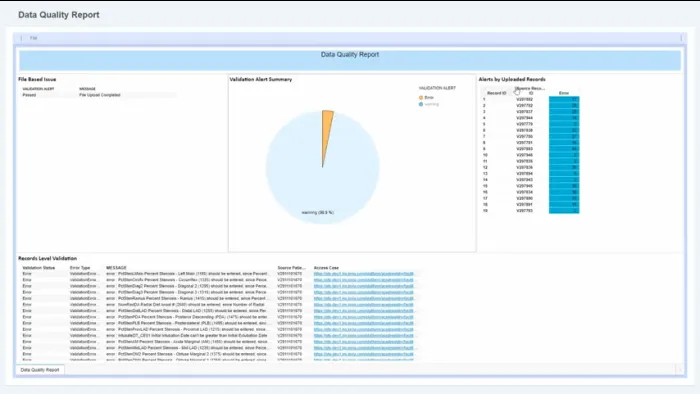This screenshot has height=394, width=700.
Task: Click the Record ID column header
Action: click(x=496, y=93)
